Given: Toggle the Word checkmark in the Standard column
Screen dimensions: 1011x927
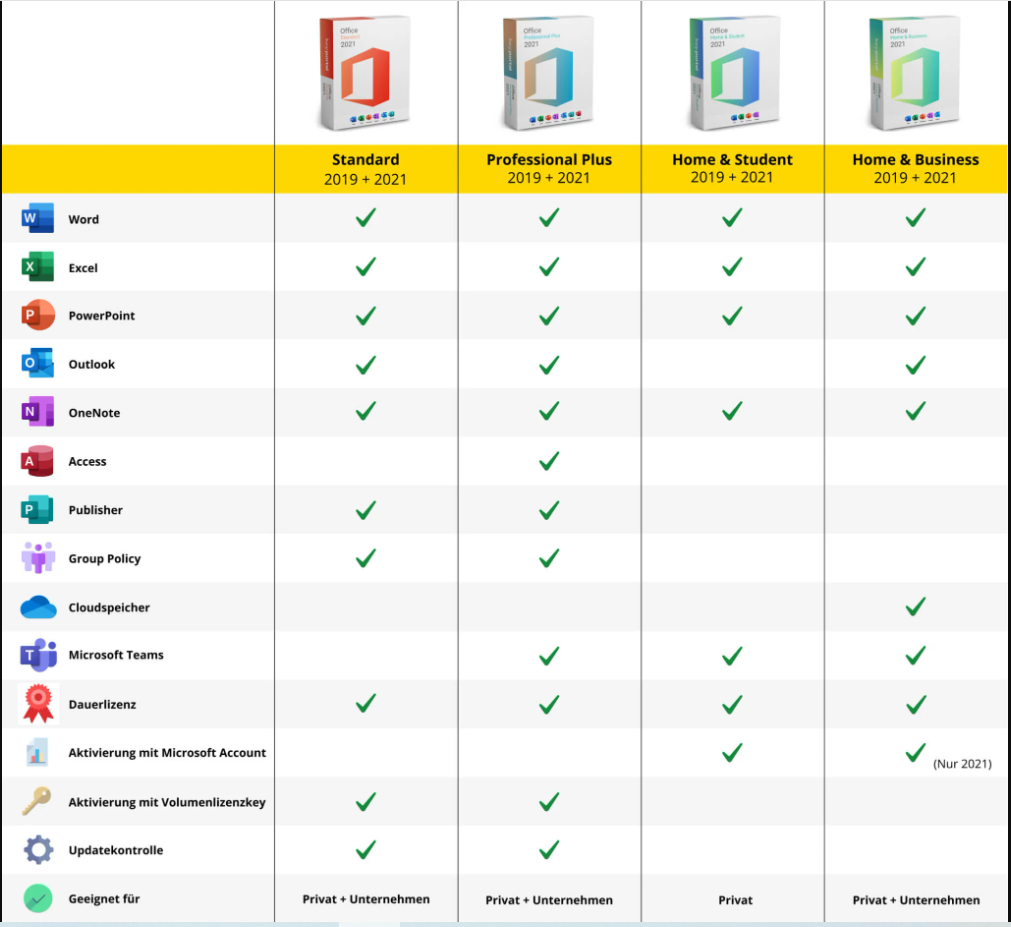Looking at the screenshot, I should (365, 216).
